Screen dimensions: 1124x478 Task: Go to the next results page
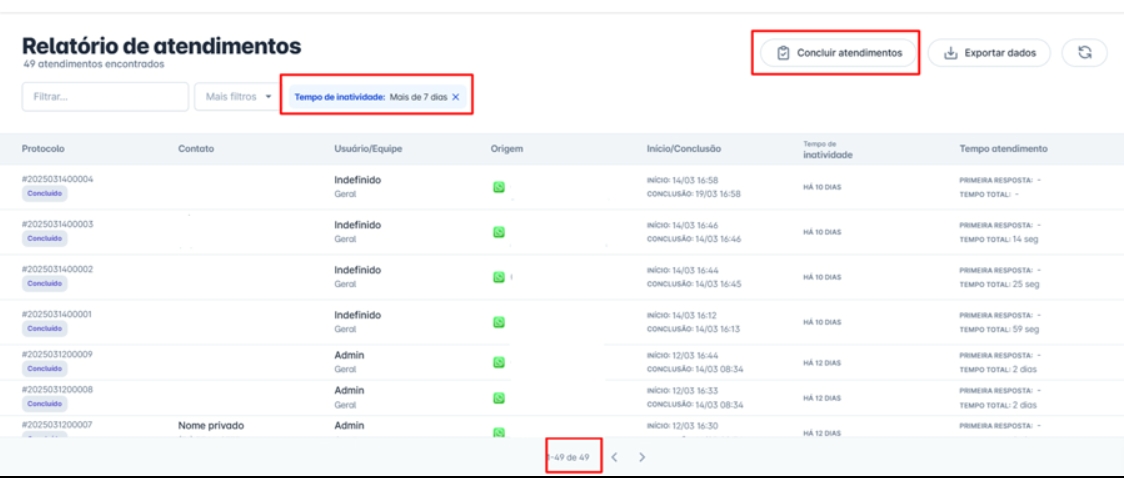(x=642, y=457)
